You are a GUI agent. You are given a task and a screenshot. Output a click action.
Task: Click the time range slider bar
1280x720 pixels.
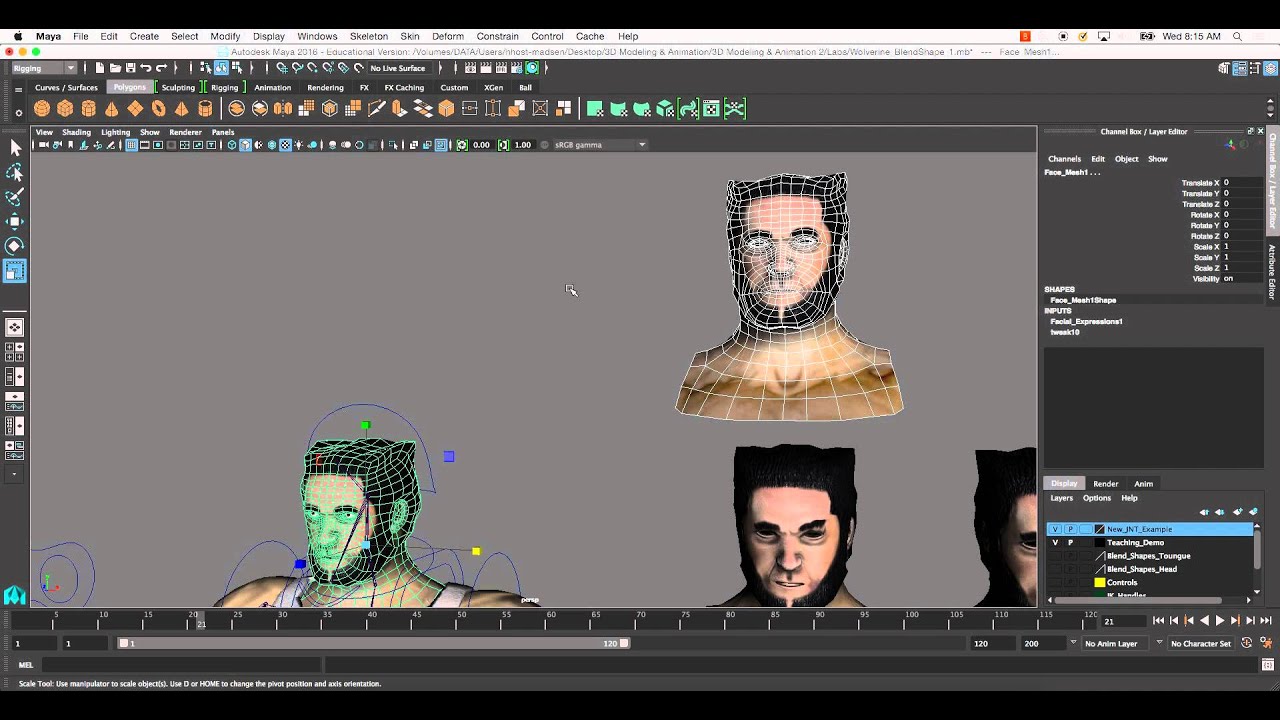pyautogui.click(x=374, y=643)
